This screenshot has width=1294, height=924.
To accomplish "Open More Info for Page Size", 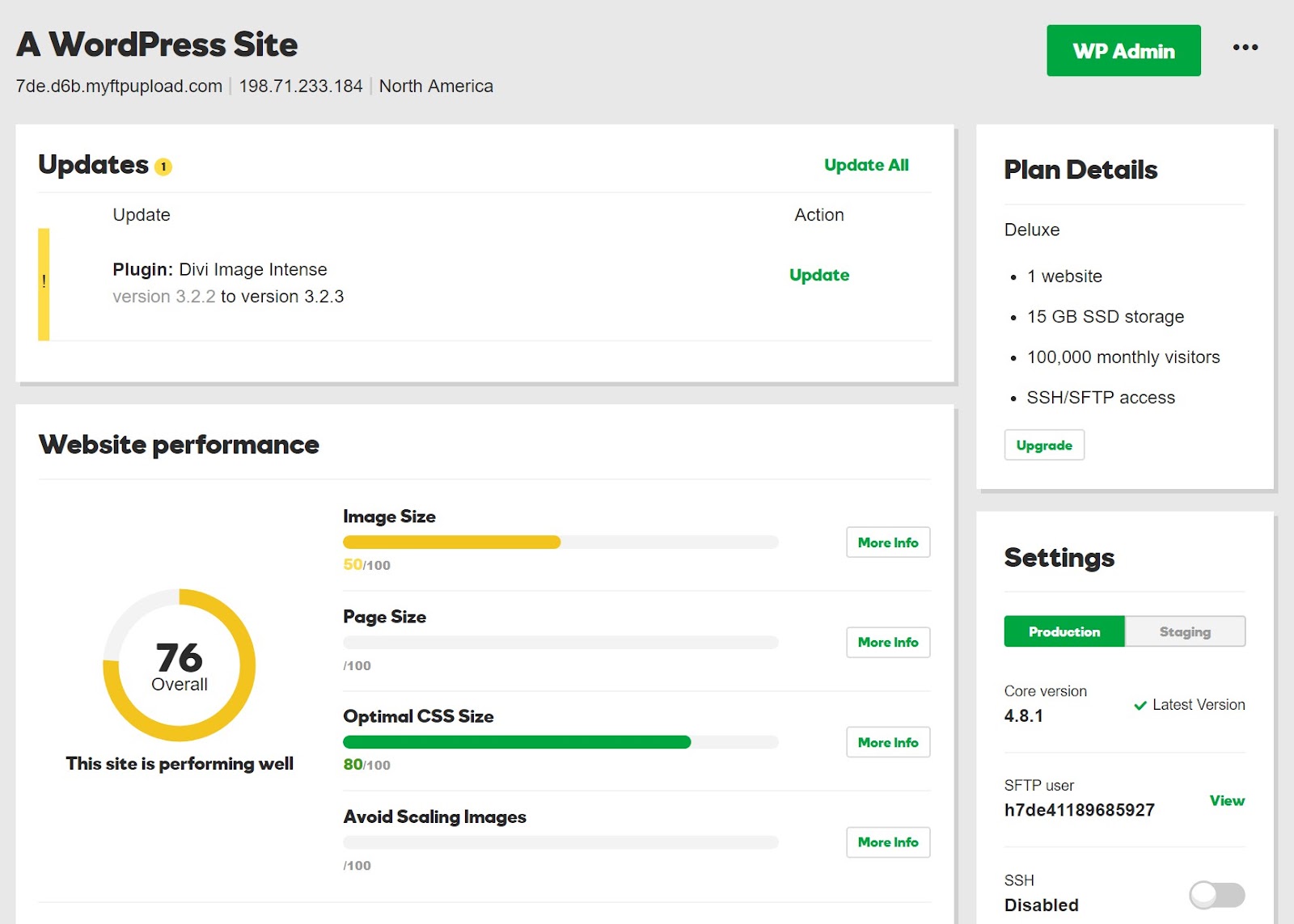I will [888, 642].
